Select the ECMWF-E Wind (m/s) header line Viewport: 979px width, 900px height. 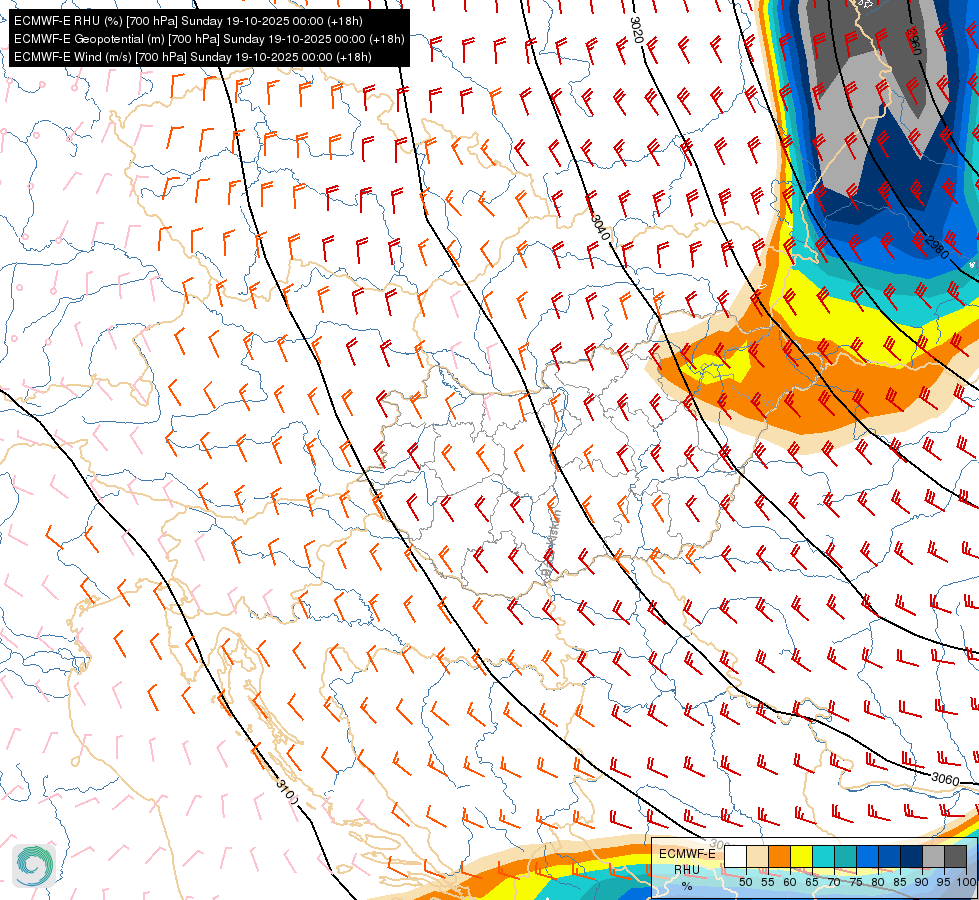click(x=193, y=57)
